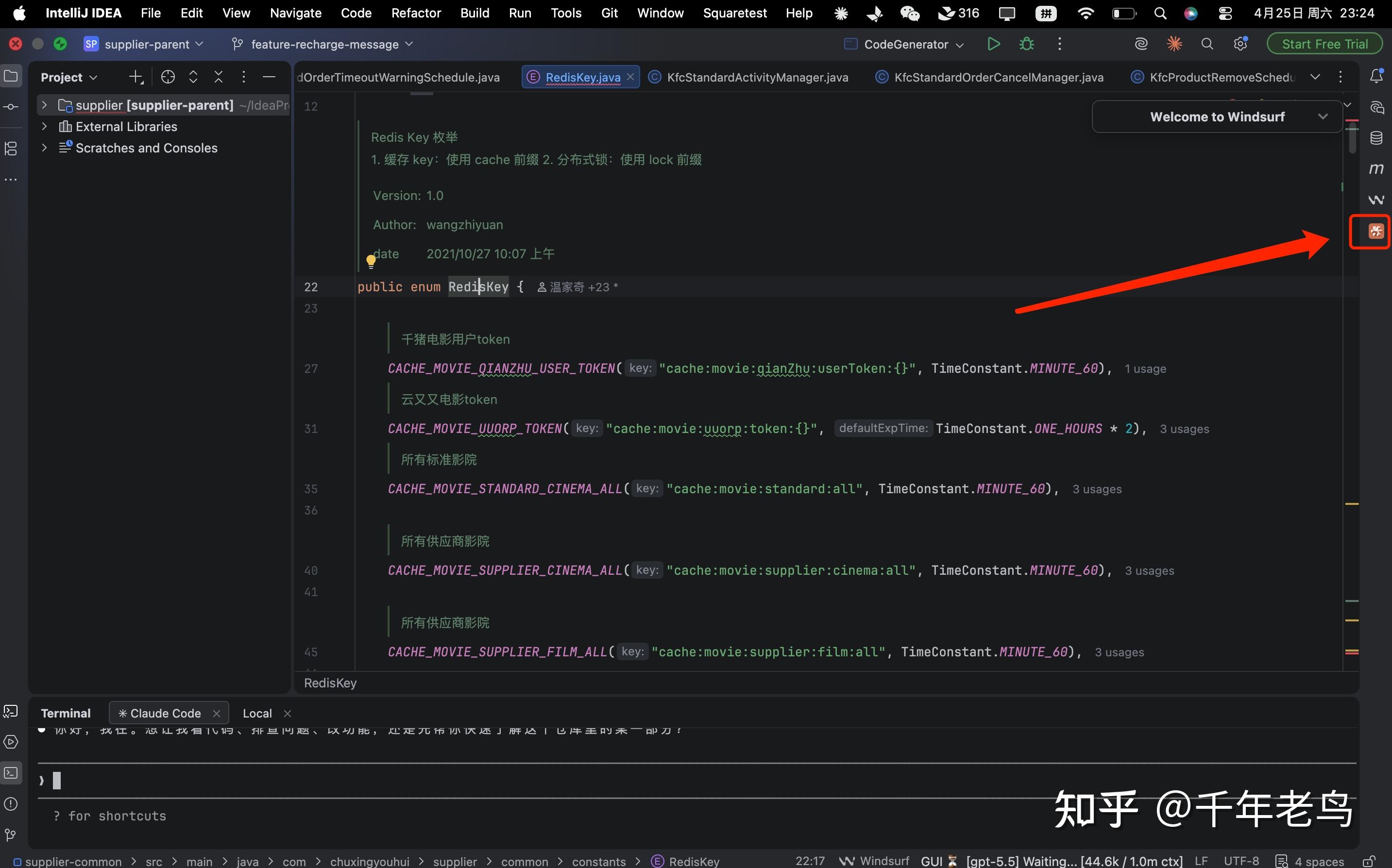Open CodeGenerator run configuration dropdown
The height and width of the screenshot is (868, 1392).
click(x=904, y=44)
